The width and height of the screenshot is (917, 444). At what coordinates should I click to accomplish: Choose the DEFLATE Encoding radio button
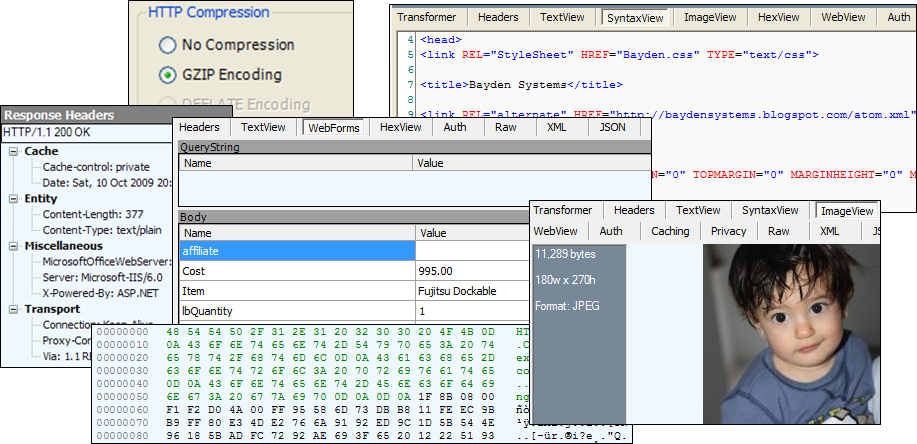point(167,105)
